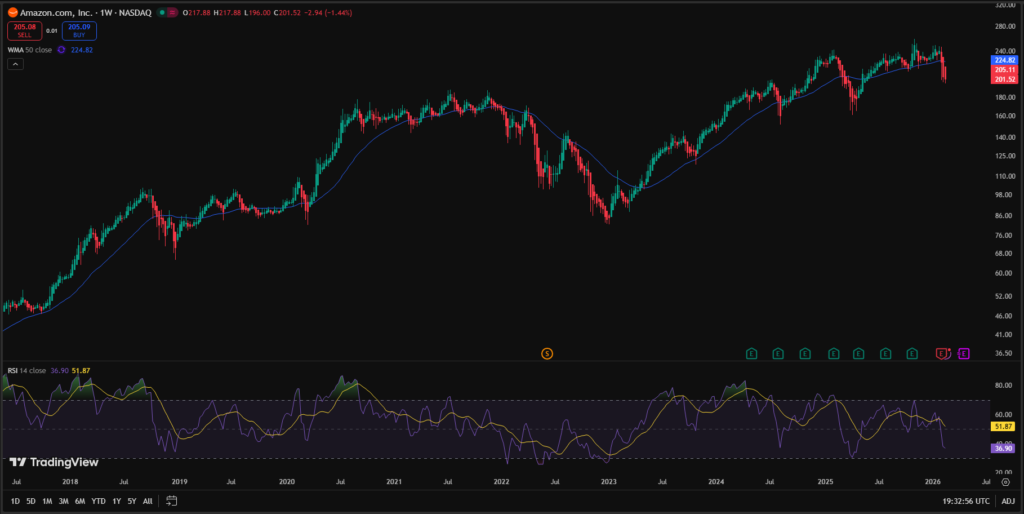Open timezone menu at 19:32:56 UTC
The width and height of the screenshot is (1024, 514).
[x=965, y=501]
